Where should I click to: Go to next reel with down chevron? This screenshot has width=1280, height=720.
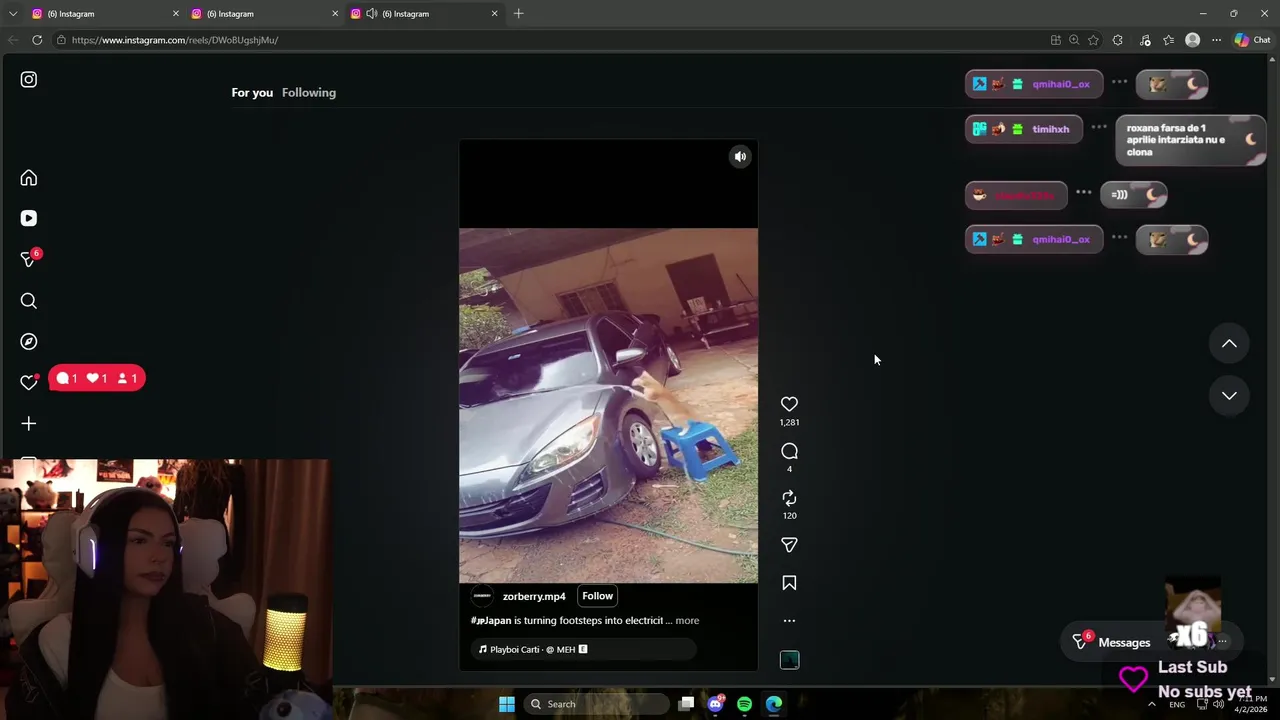point(1229,395)
